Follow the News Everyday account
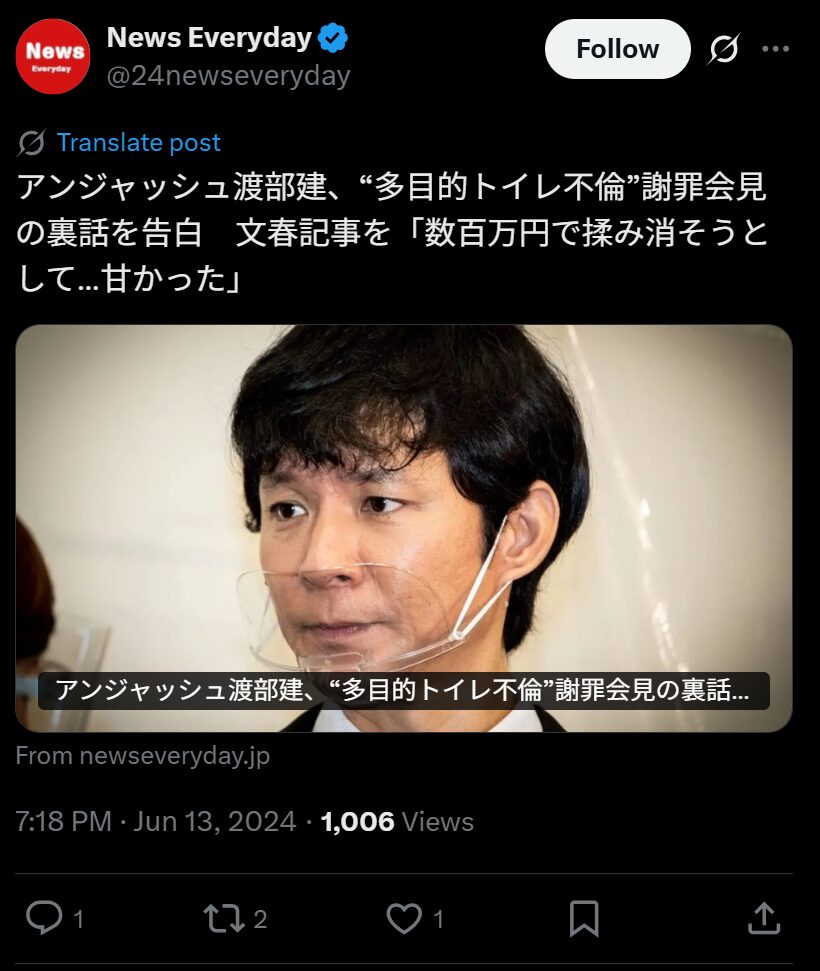 [x=617, y=49]
